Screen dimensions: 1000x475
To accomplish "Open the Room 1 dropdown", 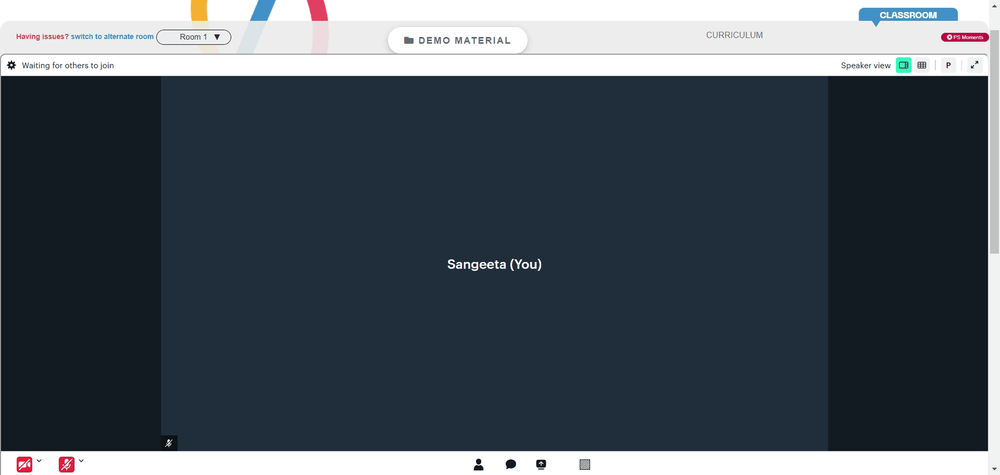I will coord(194,37).
